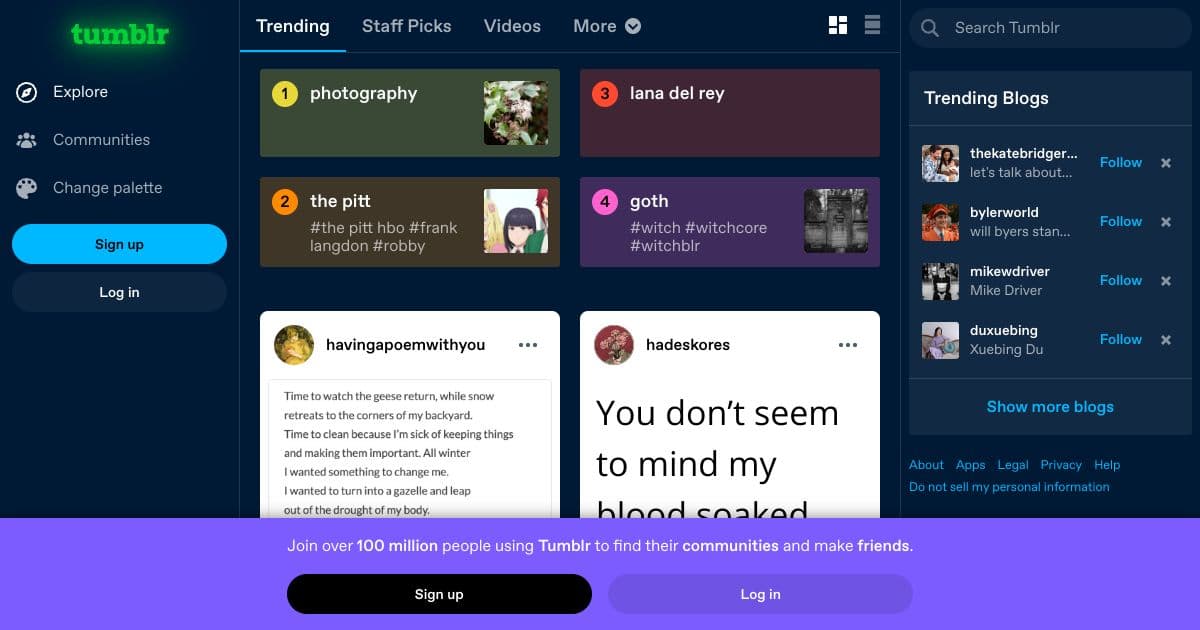Open options menu on havingapoemwithyou post
The width and height of the screenshot is (1200, 630).
527,344
